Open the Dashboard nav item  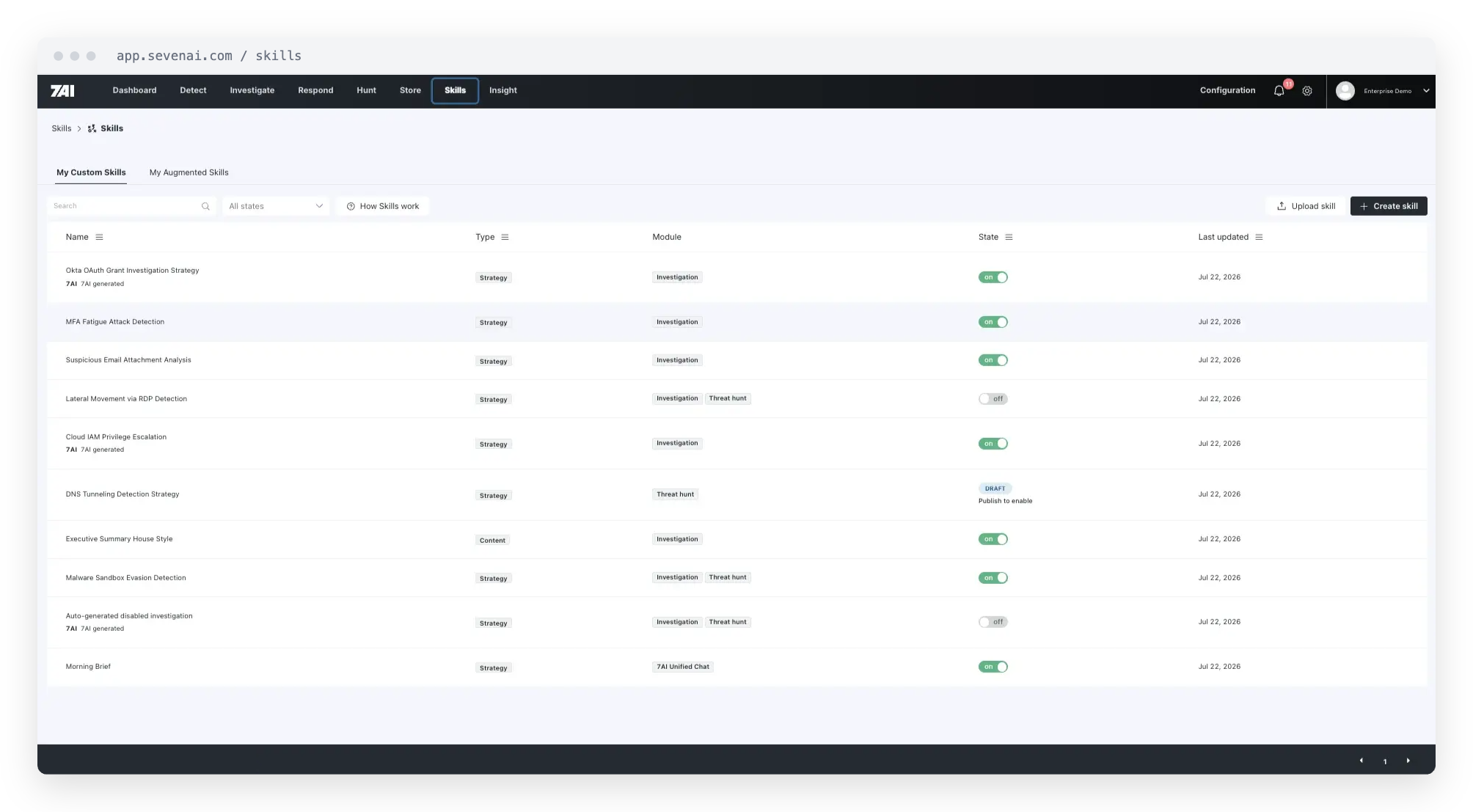(x=134, y=90)
